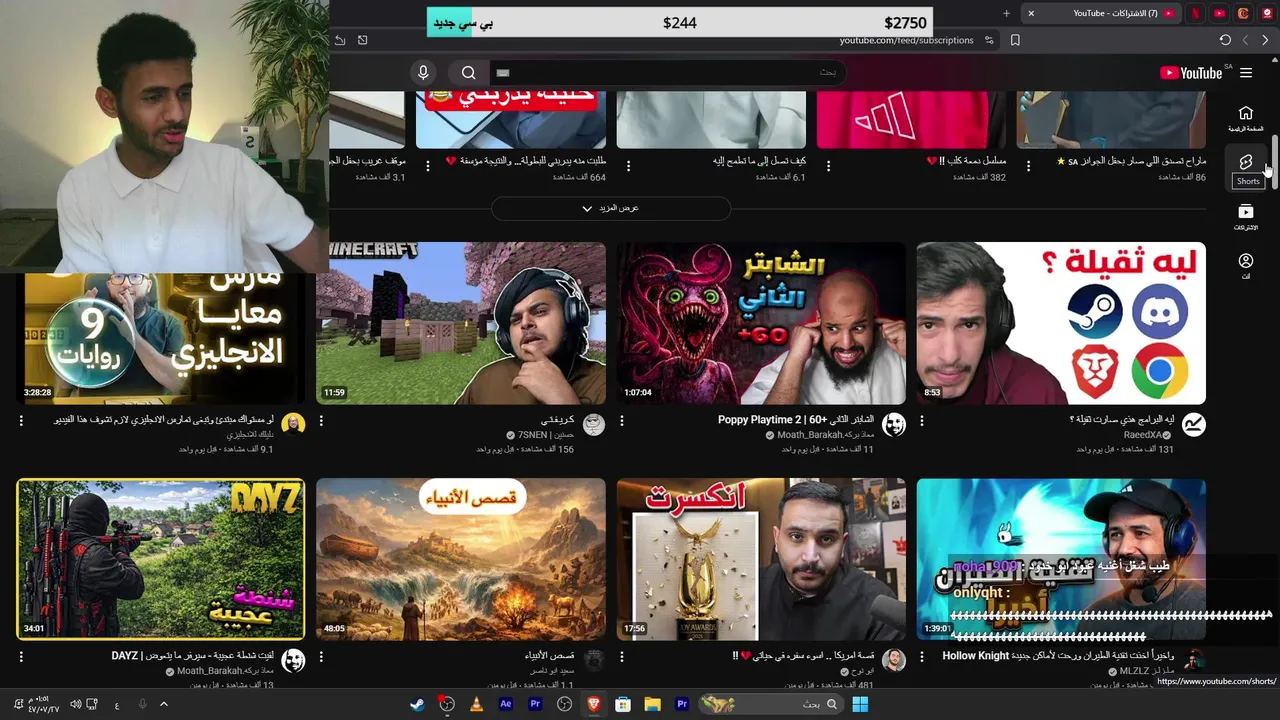This screenshot has width=1280, height=720.
Task: Click the search magnifier button
Action: [x=468, y=73]
